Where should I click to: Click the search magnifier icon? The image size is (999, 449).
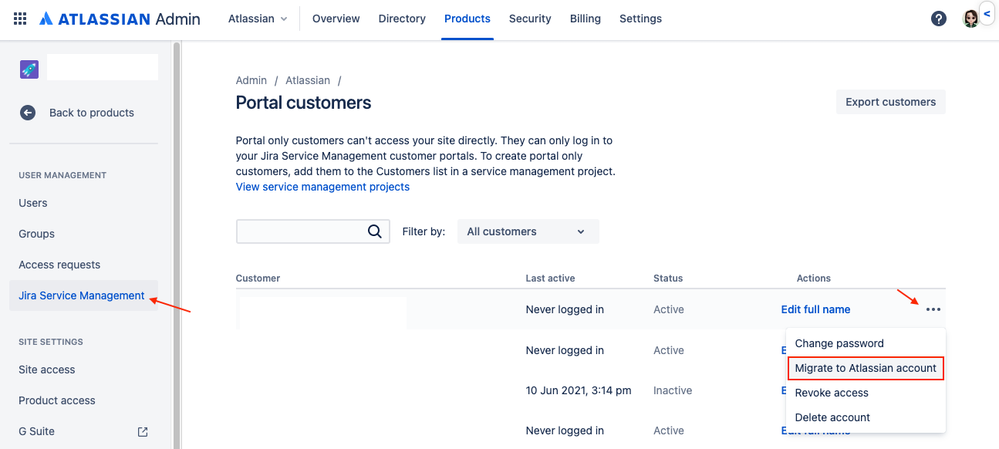[x=375, y=231]
